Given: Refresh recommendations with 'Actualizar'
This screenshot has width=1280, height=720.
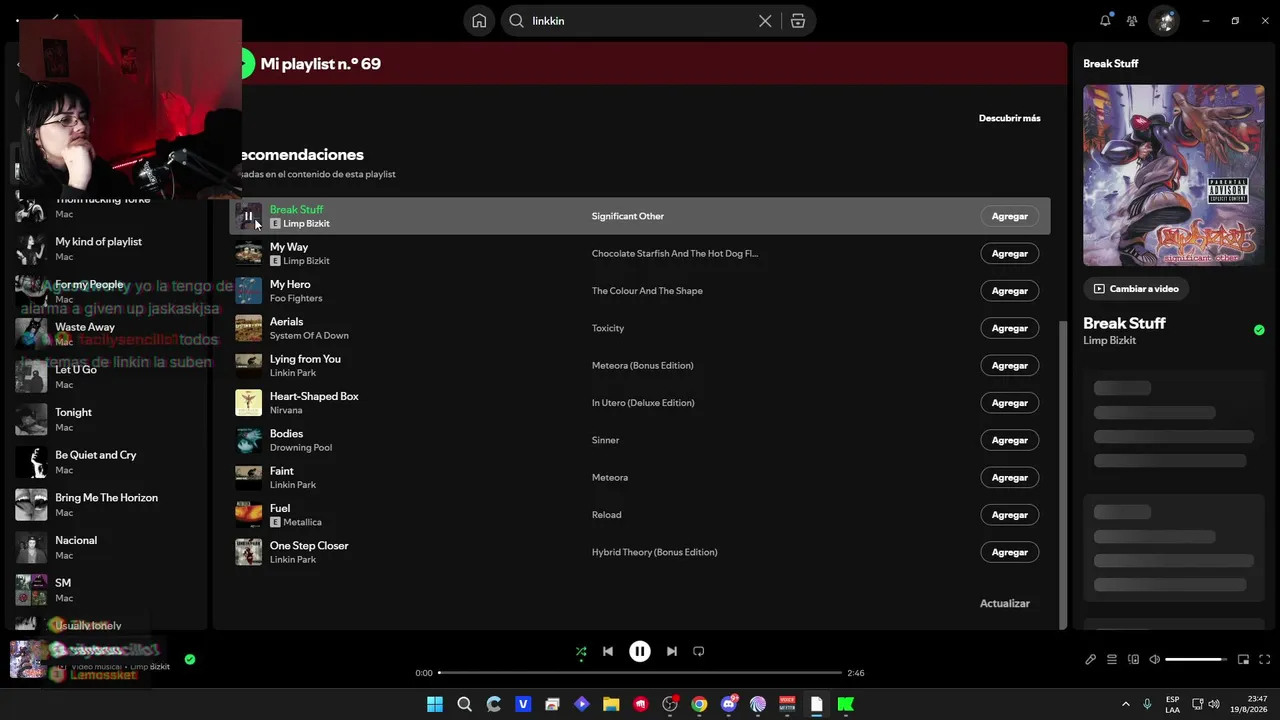Looking at the screenshot, I should [x=1004, y=604].
